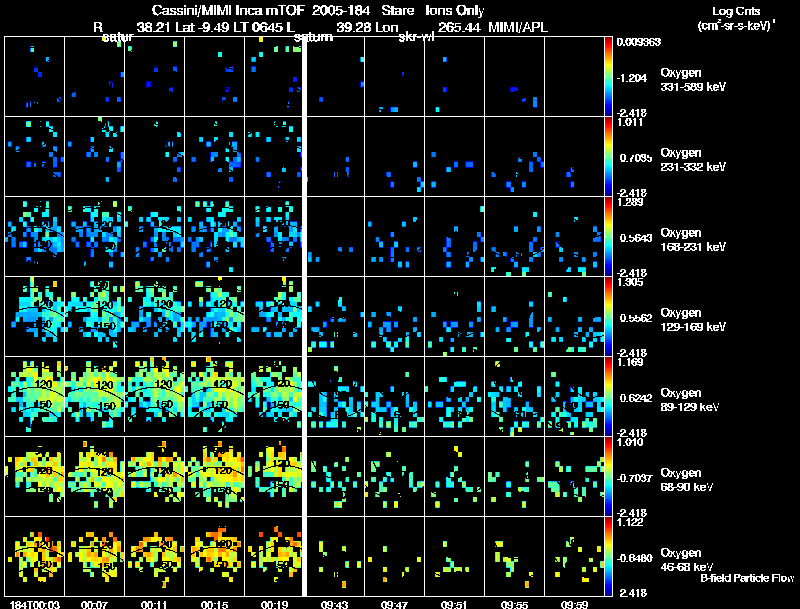This screenshot has width=800, height=609.
Task: Click the '09:43' time label
Action: (x=334, y=604)
